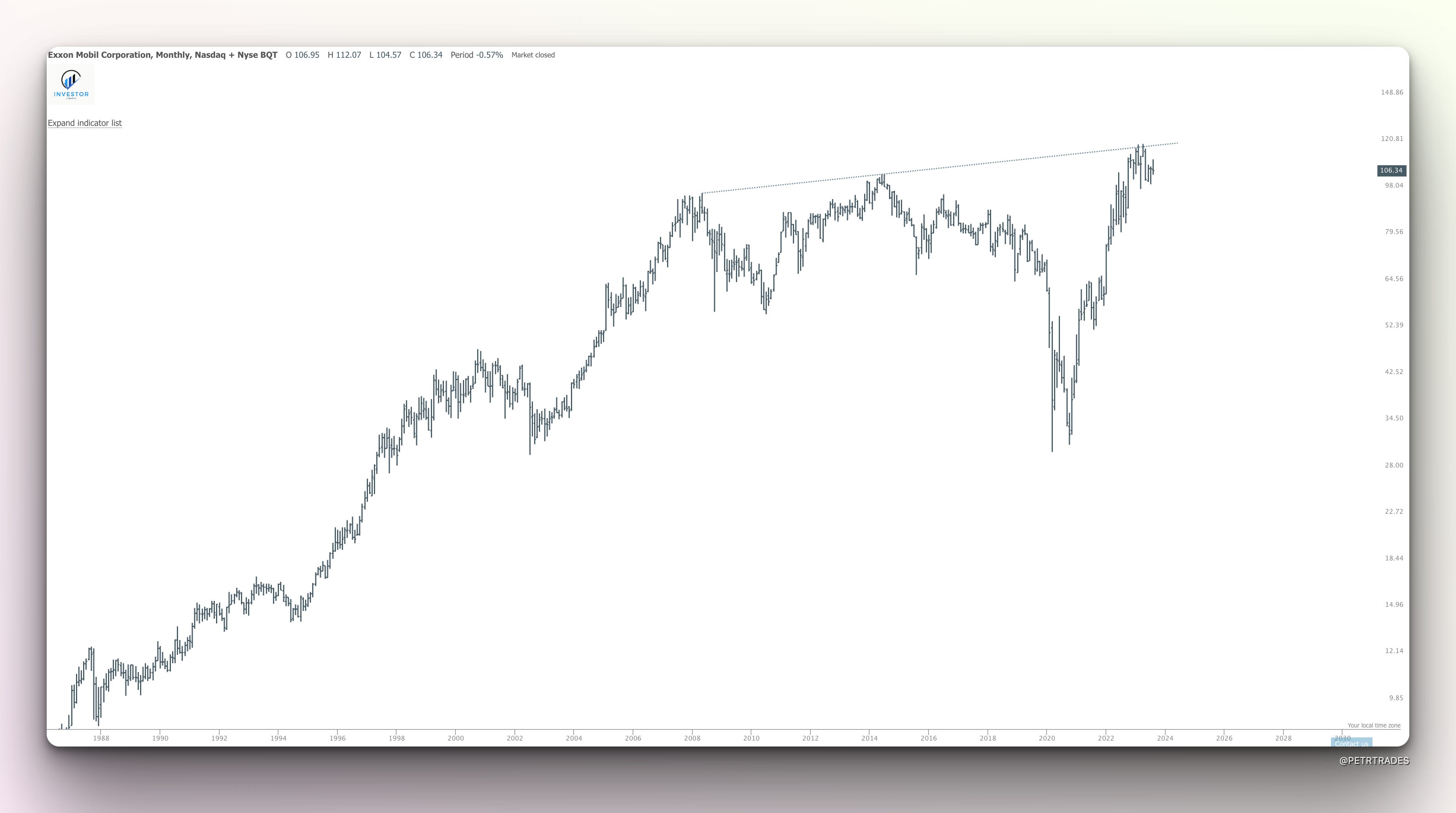Click the 2016 year label on time axis
The height and width of the screenshot is (813, 1456).
[929, 738]
